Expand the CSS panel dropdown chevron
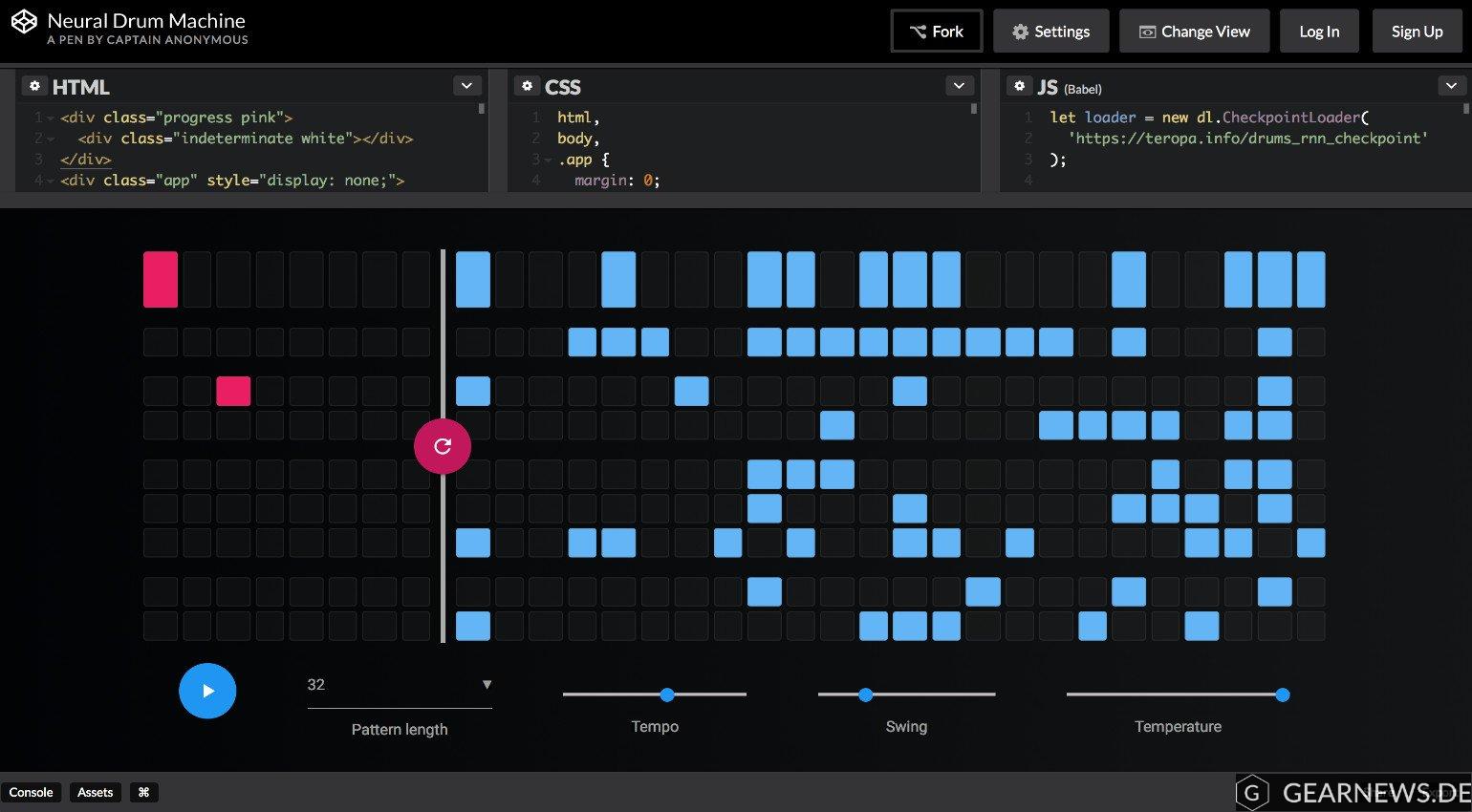Screen dimensions: 1472x812 [959, 86]
